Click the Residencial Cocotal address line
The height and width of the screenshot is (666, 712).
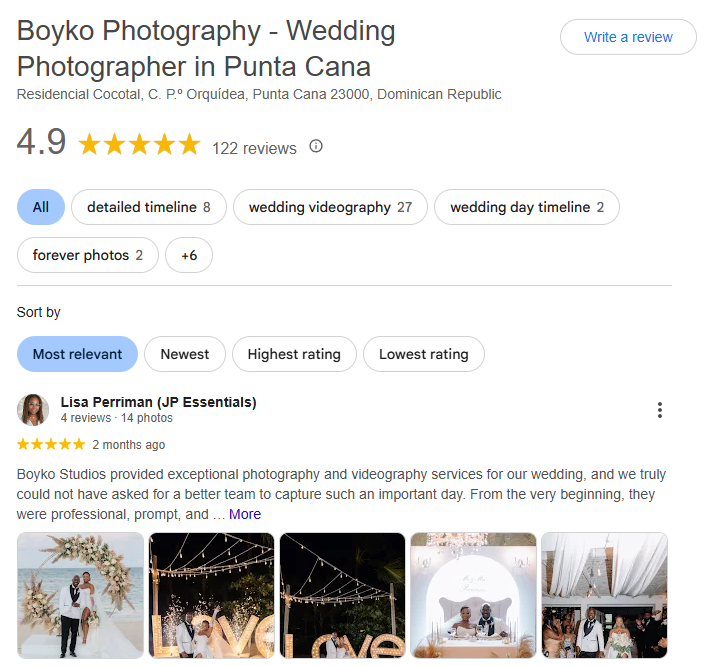click(x=259, y=94)
